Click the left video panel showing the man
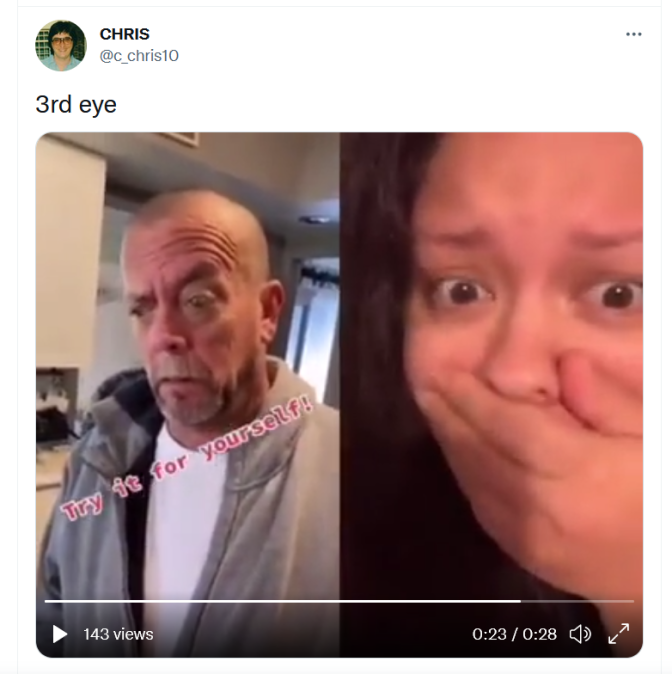The image size is (672, 674). click(187, 365)
